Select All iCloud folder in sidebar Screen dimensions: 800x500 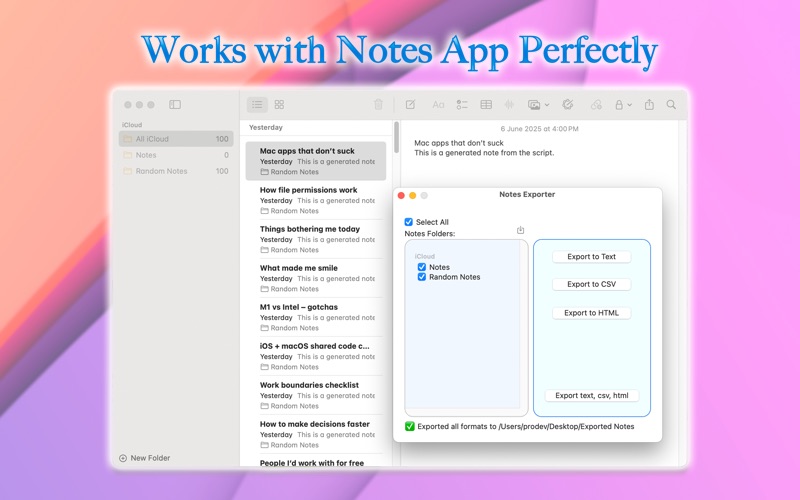(x=176, y=139)
